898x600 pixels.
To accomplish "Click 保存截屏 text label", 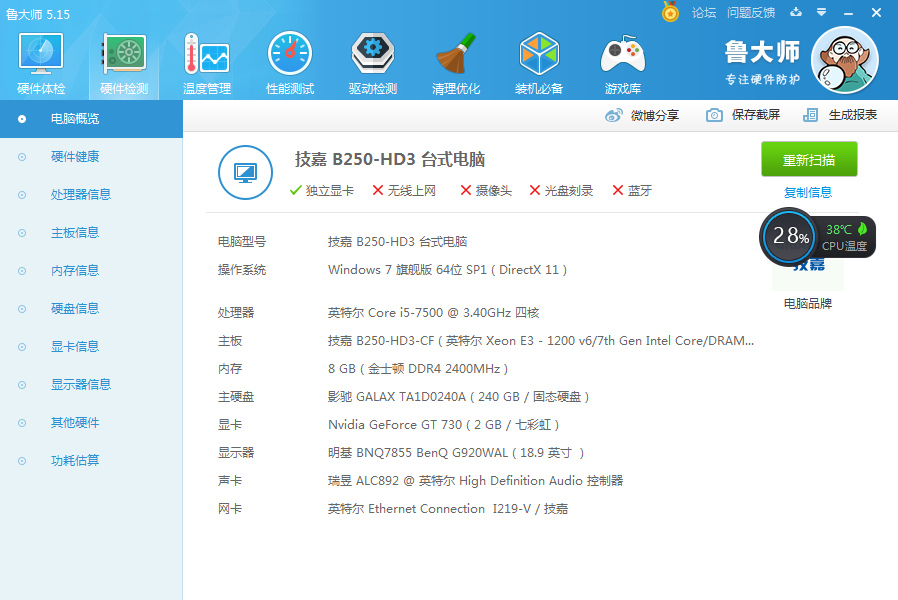I will coord(755,115).
